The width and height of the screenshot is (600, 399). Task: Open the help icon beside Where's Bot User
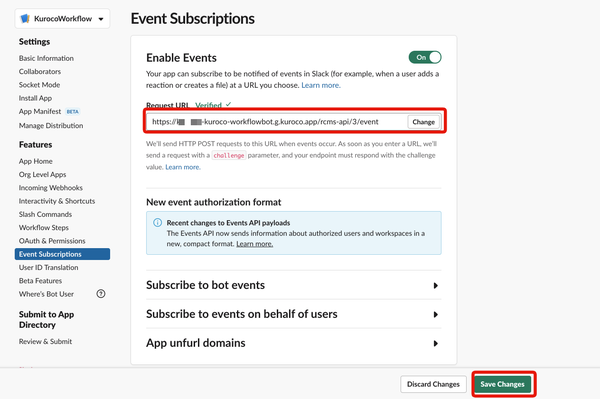pos(101,294)
